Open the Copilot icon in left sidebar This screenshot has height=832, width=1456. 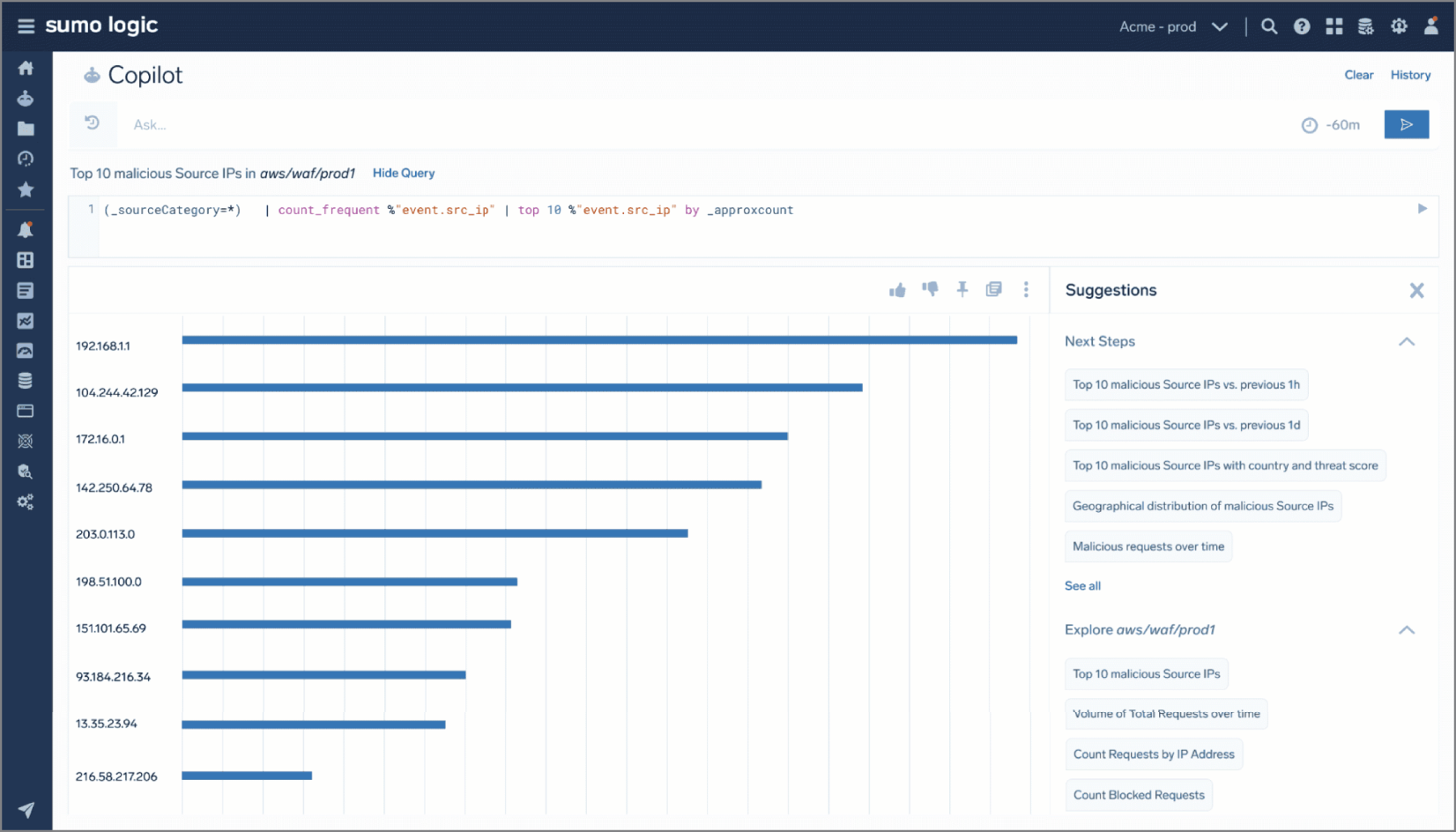point(26,99)
